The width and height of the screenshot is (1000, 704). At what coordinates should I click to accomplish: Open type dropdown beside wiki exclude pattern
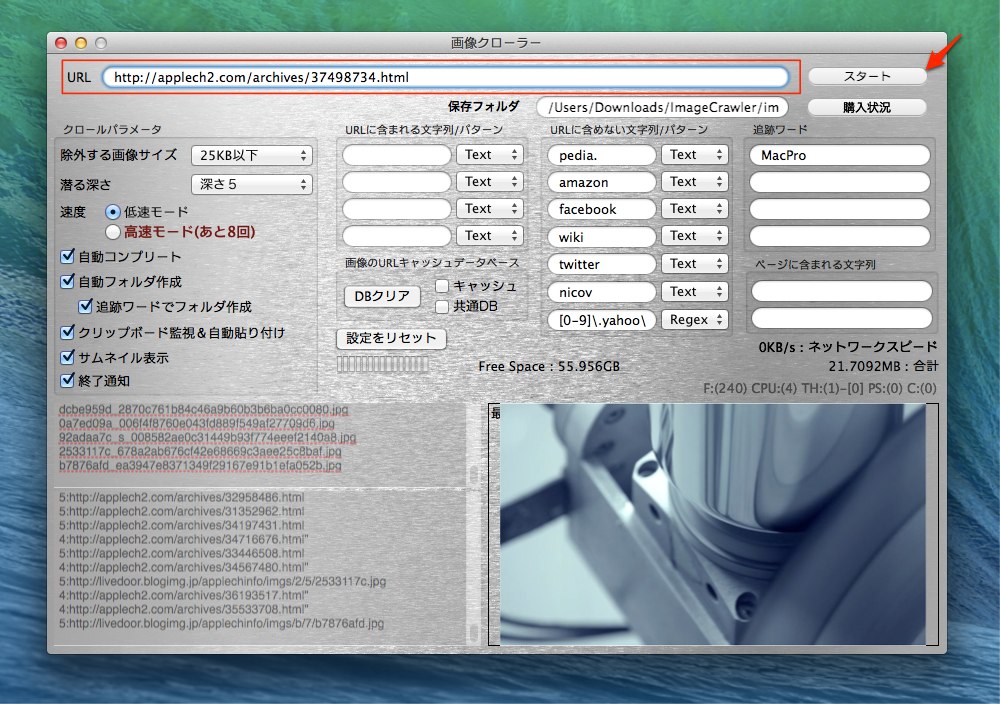(695, 236)
